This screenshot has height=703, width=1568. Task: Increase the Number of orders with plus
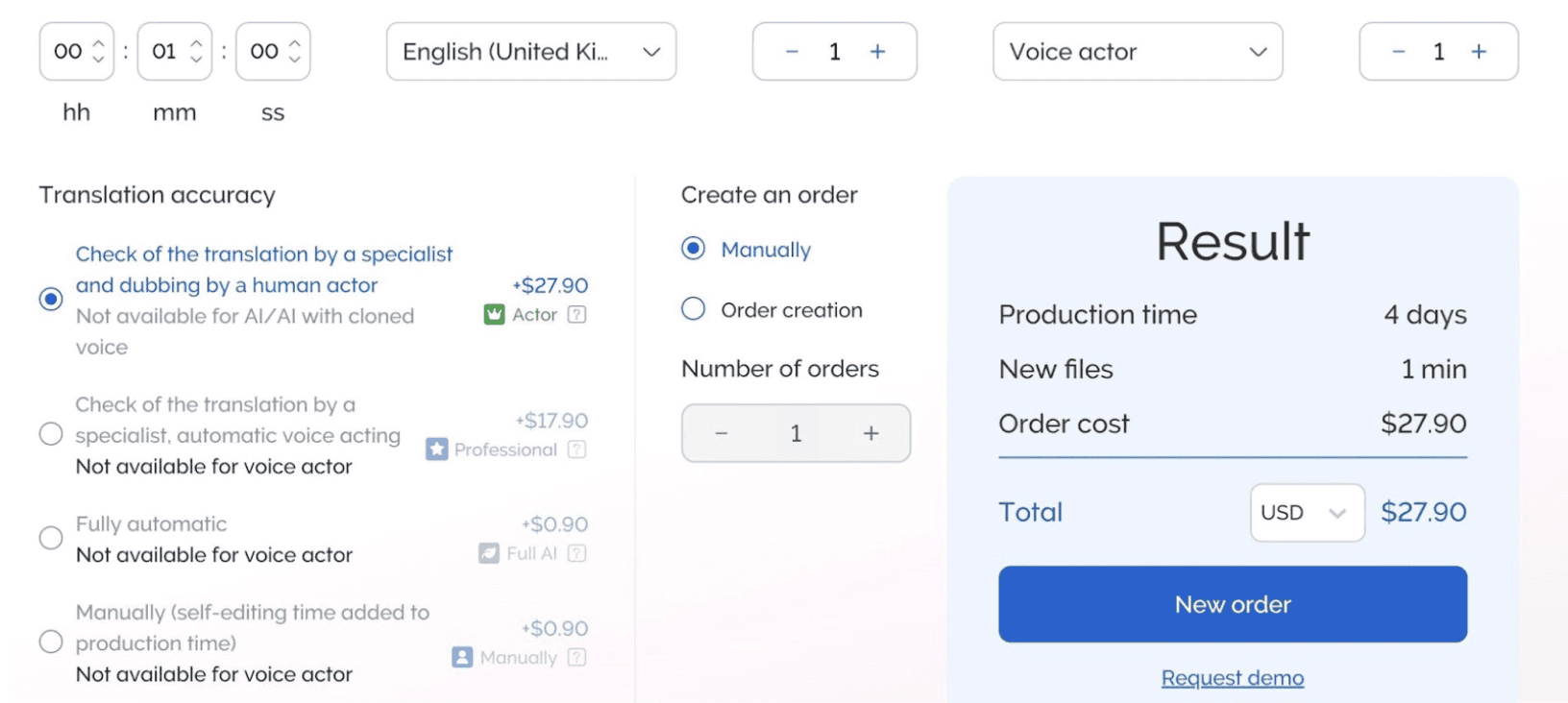point(870,434)
